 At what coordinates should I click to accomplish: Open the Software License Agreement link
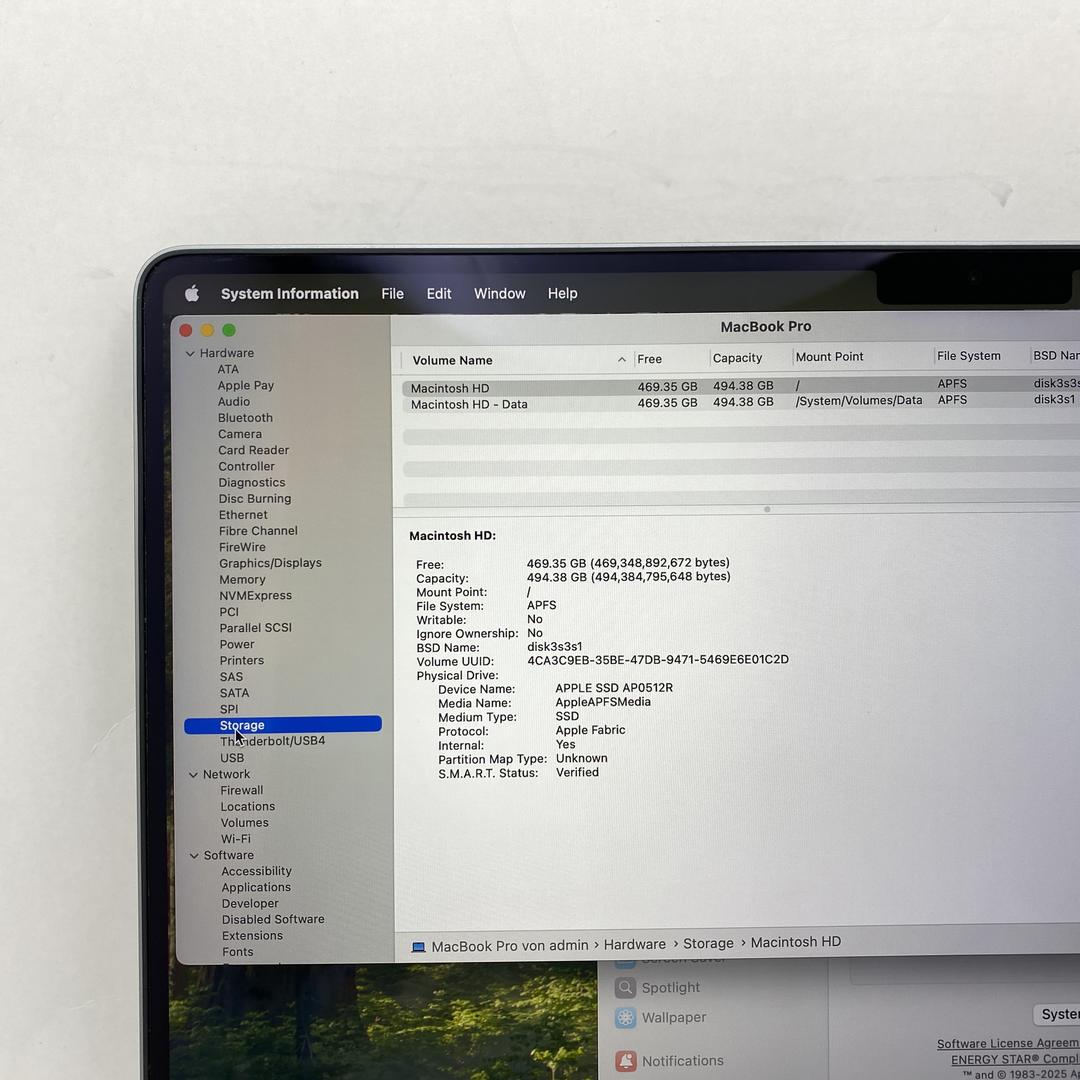click(x=1007, y=1044)
